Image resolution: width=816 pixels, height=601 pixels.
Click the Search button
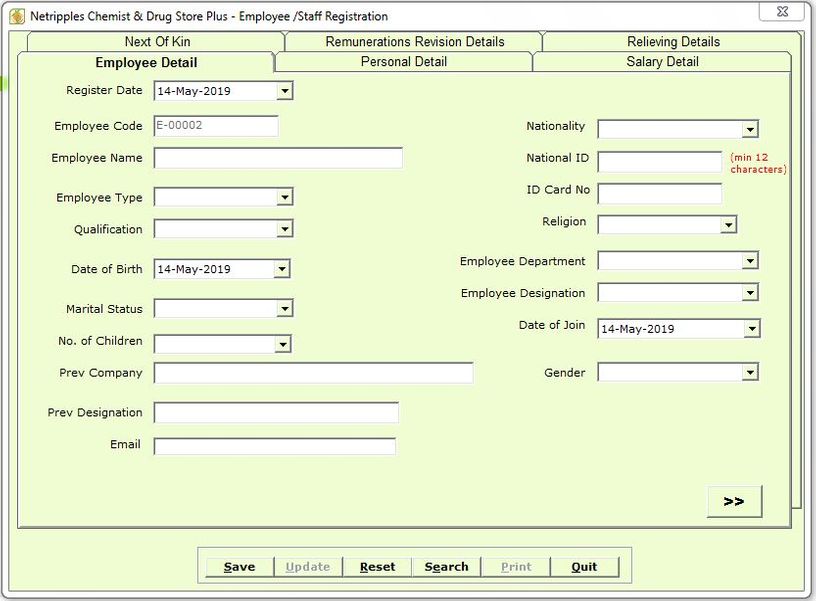446,567
